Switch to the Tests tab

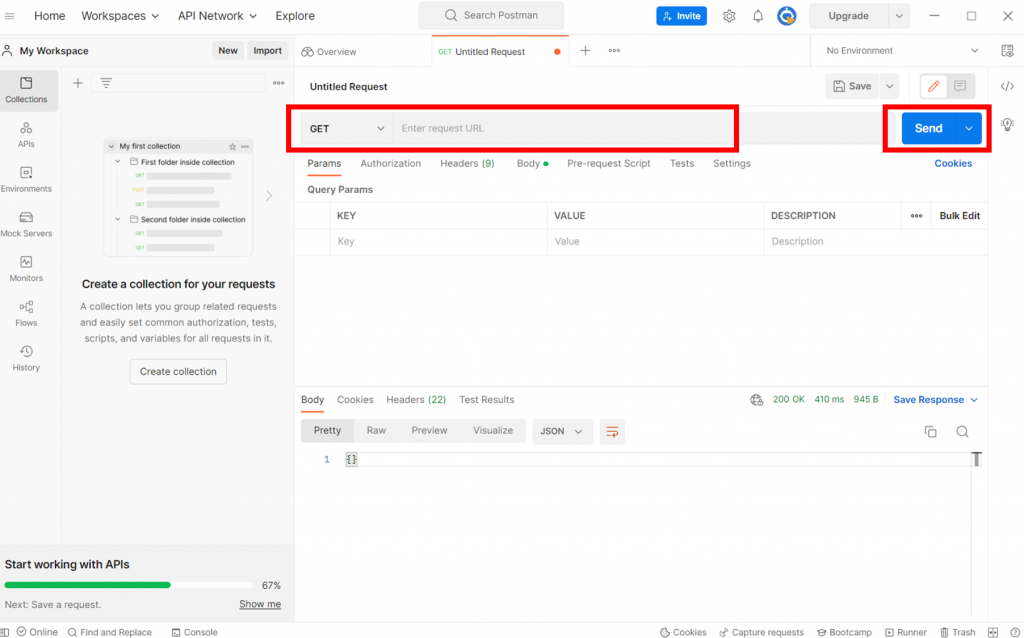point(682,163)
